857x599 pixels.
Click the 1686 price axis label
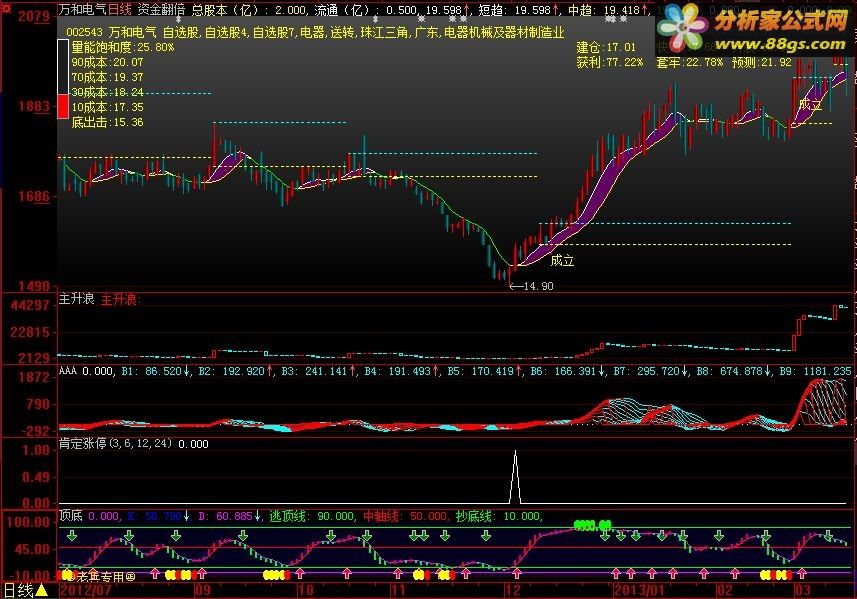[x=33, y=196]
